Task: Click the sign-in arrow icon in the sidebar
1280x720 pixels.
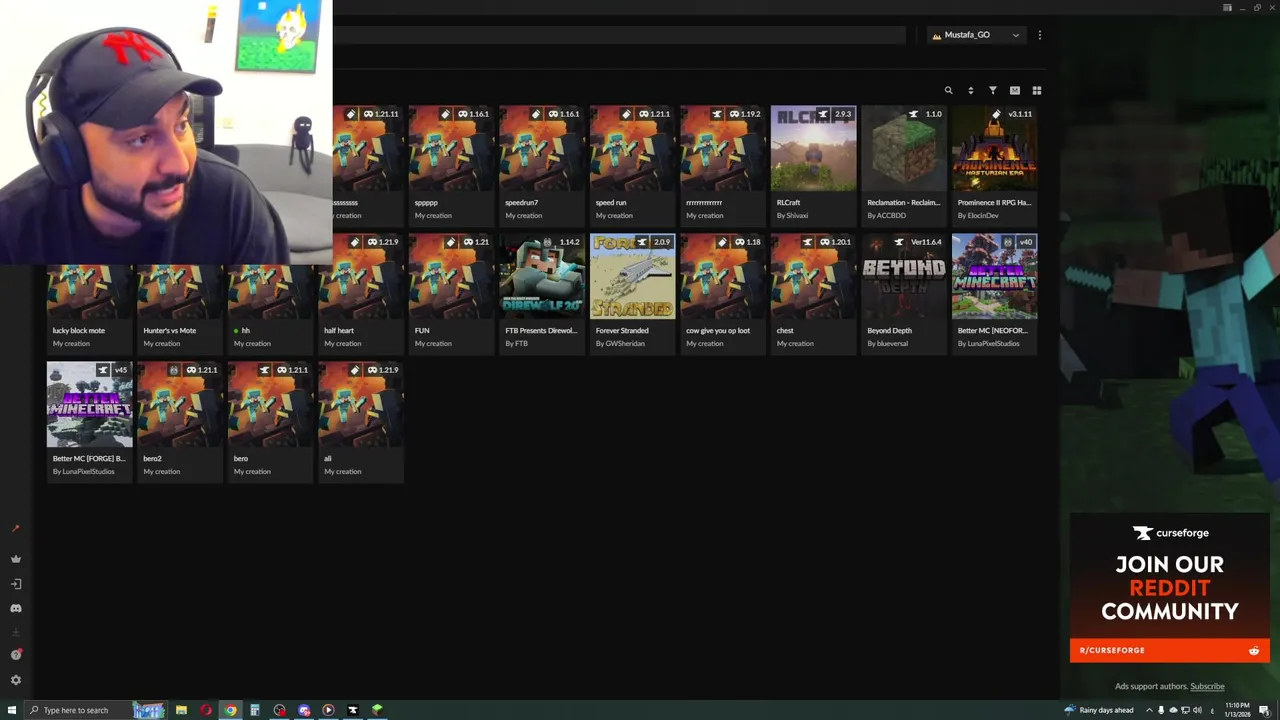Action: (15, 584)
